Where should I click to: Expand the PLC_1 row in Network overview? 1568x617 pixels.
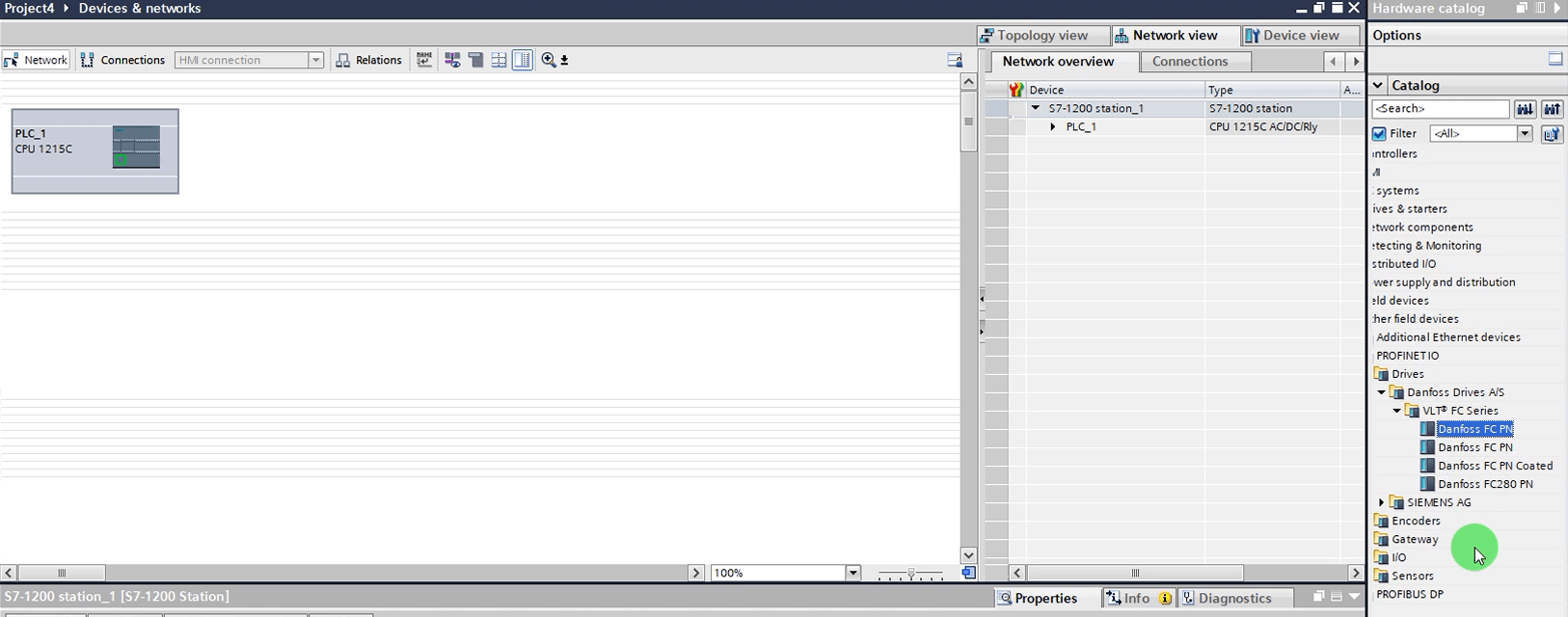pos(1053,127)
